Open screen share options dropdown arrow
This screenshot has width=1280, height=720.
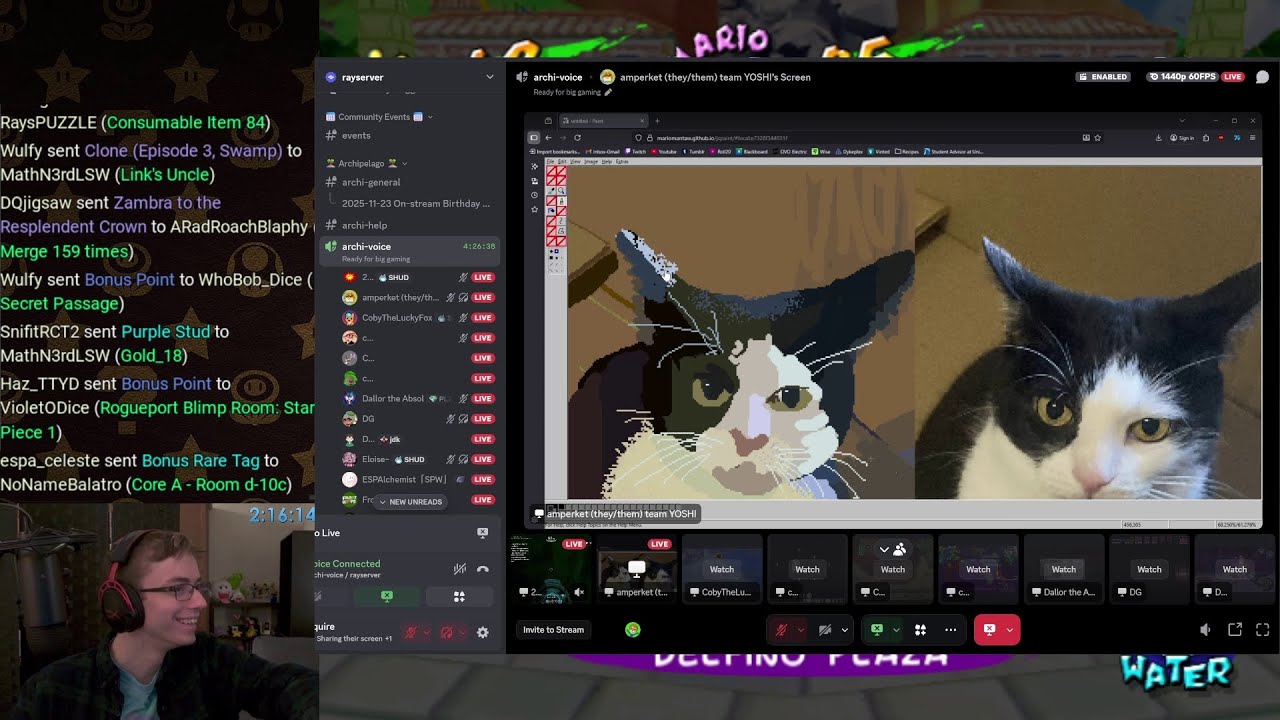896,630
